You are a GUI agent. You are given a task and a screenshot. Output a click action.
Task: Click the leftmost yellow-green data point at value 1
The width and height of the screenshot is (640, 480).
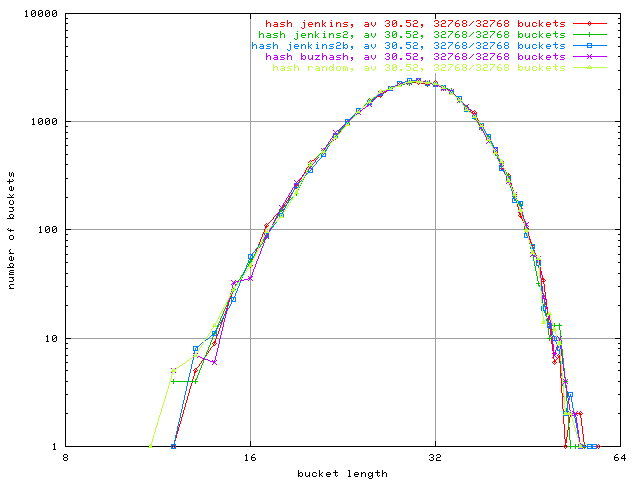[151, 447]
